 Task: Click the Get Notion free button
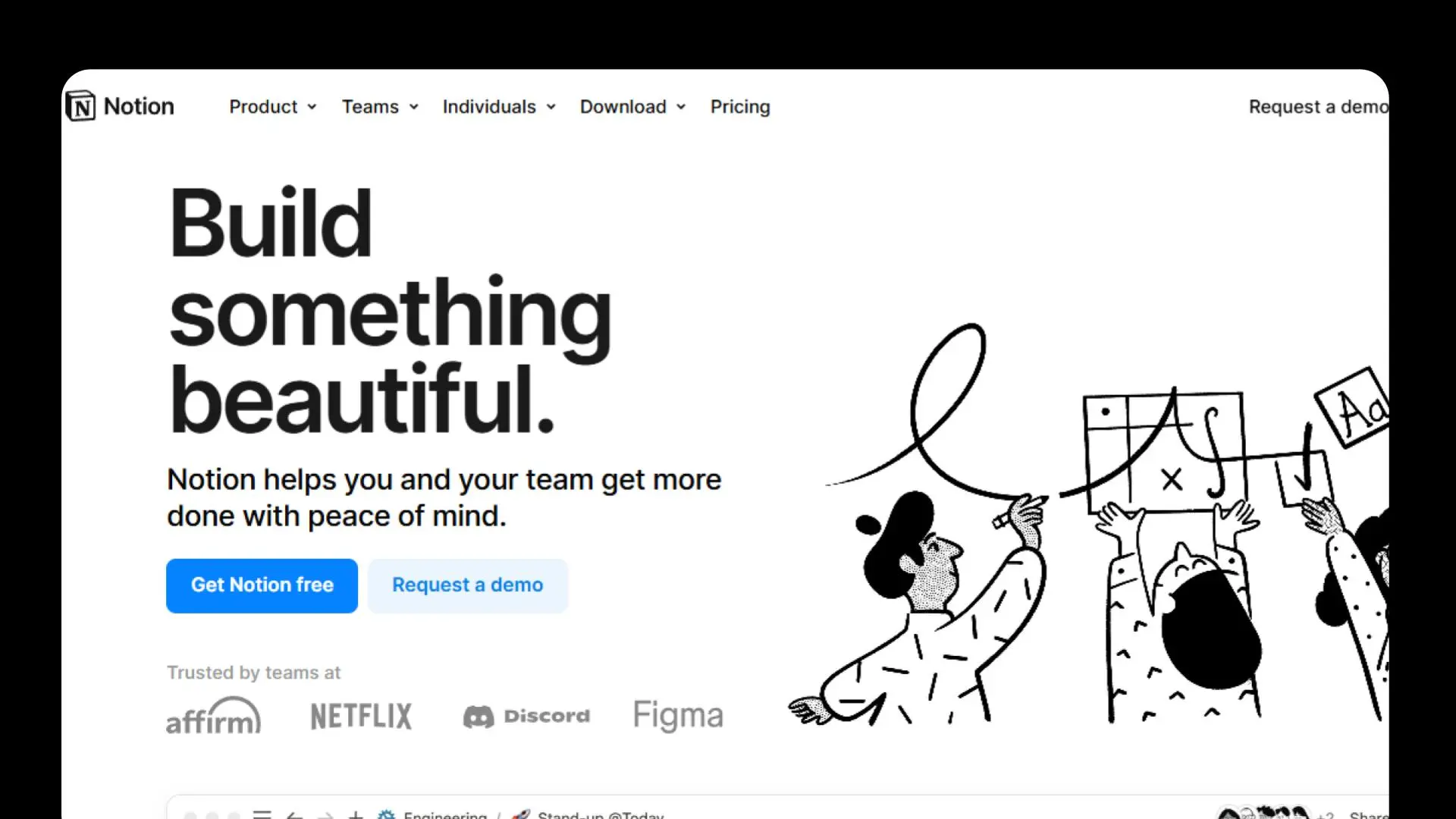(262, 585)
